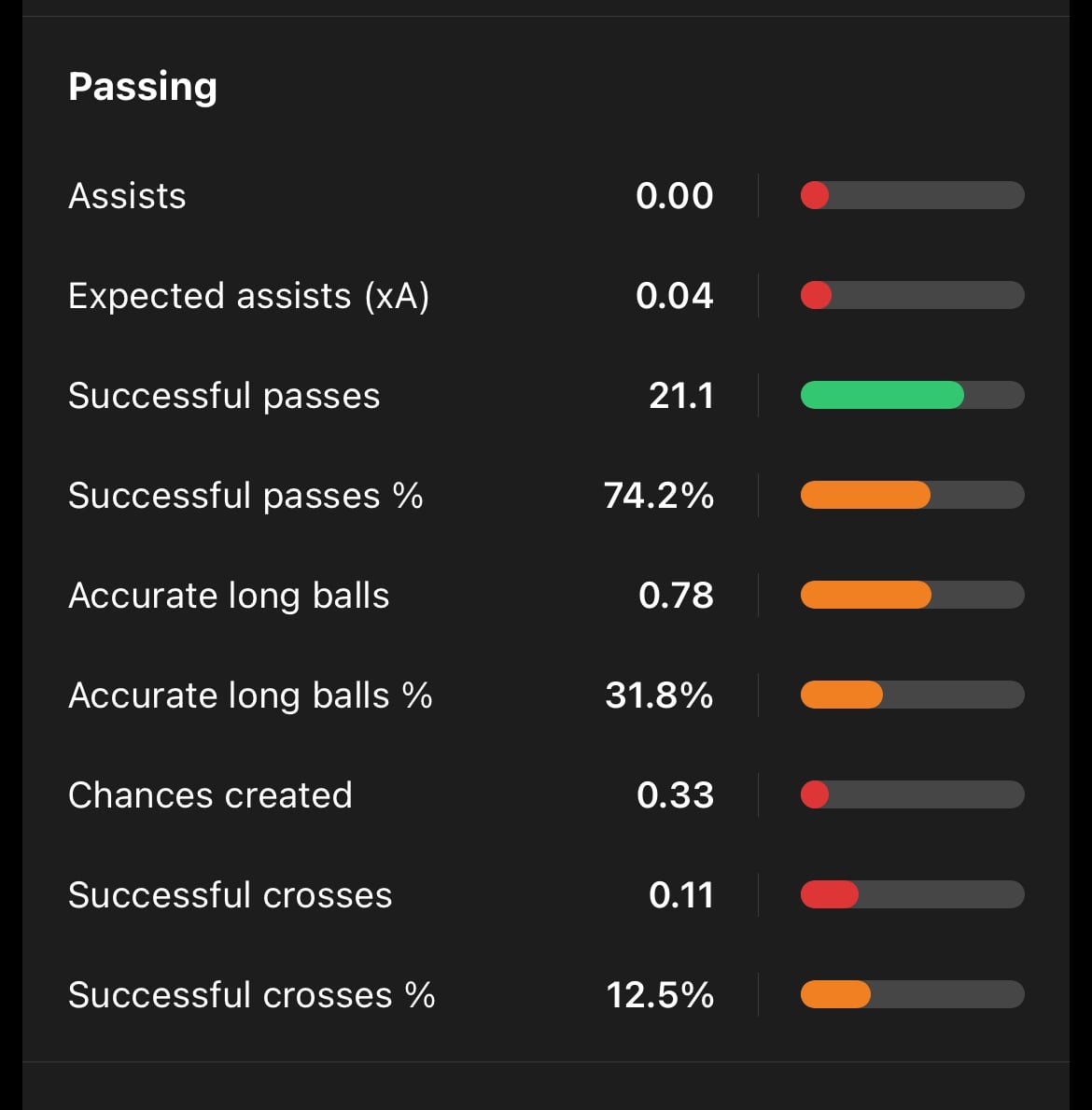Click the green Successful passes bar
This screenshot has height=1110, width=1092.
tap(882, 396)
